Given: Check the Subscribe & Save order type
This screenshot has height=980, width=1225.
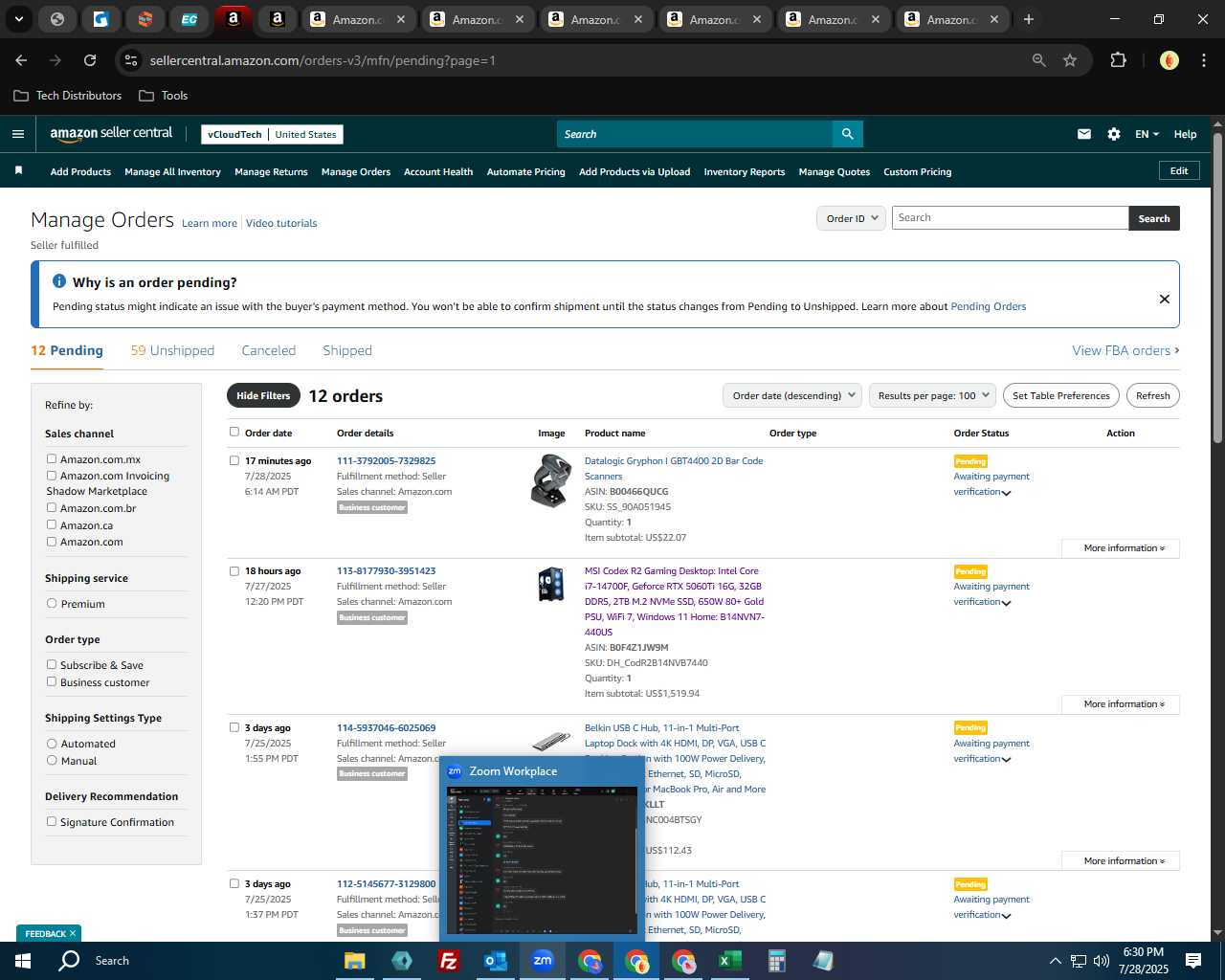Looking at the screenshot, I should click(52, 664).
